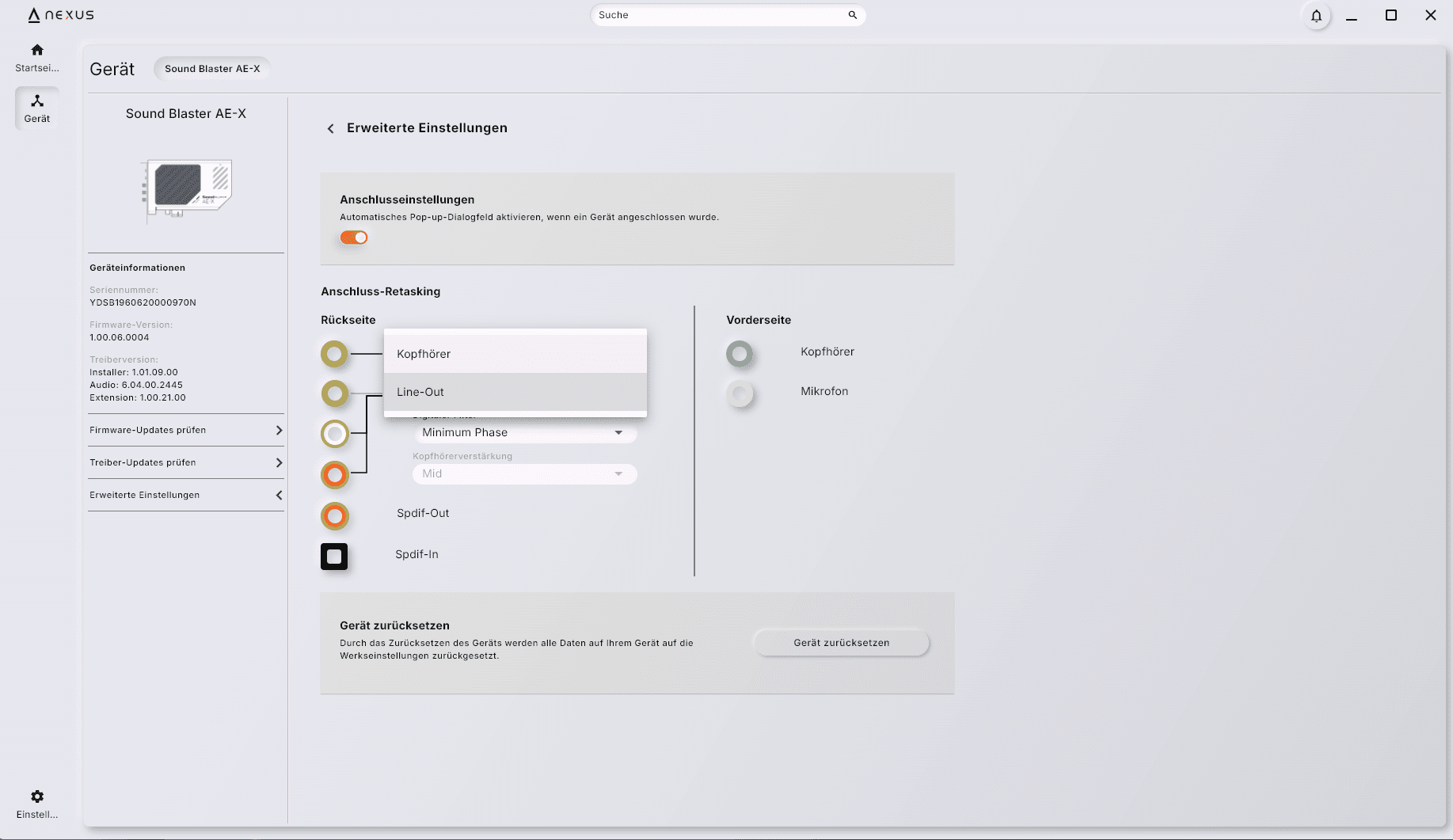The width and height of the screenshot is (1453, 840).
Task: Open the Minimum Phase digital filter dropdown
Action: pos(524,432)
